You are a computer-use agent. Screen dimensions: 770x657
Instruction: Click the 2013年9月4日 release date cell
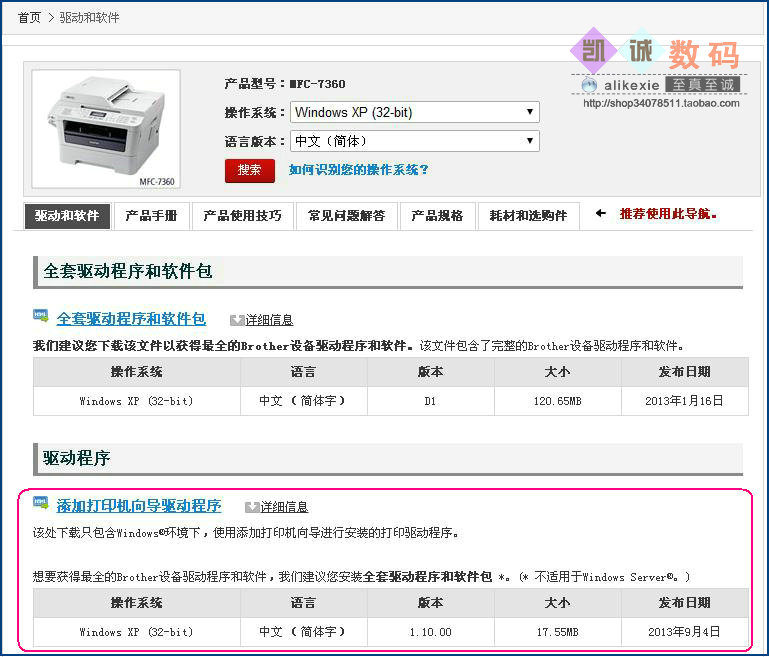685,632
